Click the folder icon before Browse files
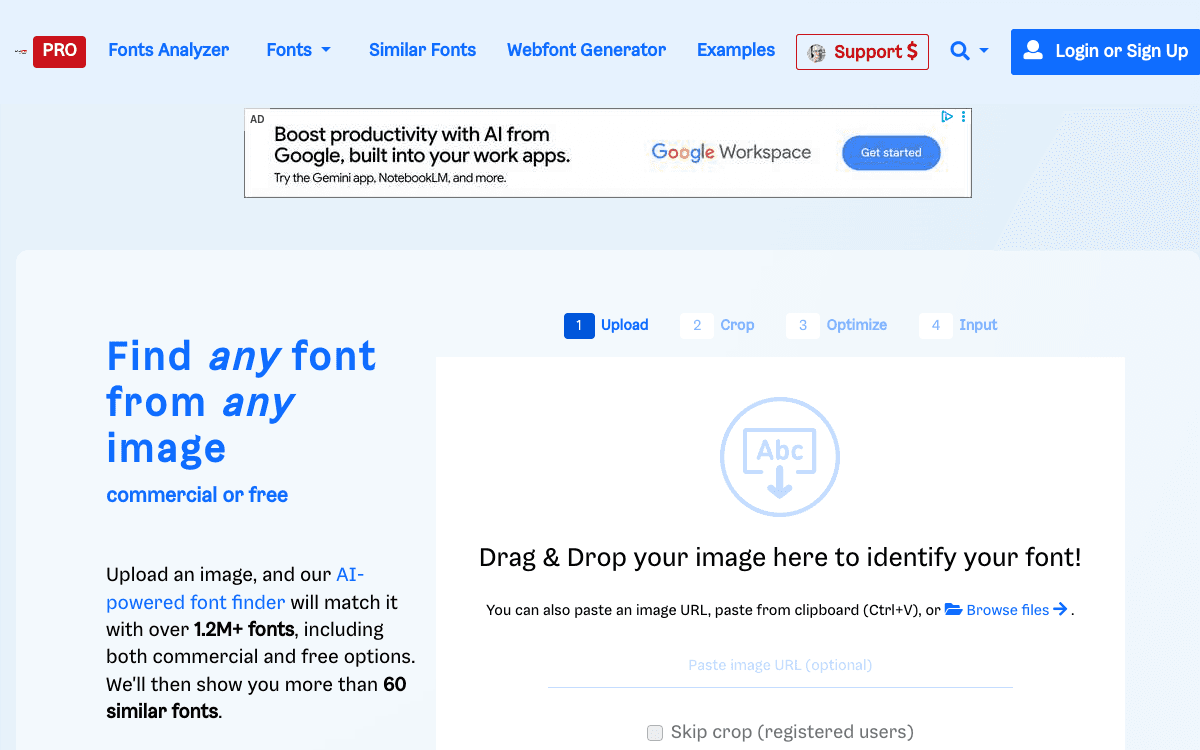The width and height of the screenshot is (1200, 750). click(952, 610)
